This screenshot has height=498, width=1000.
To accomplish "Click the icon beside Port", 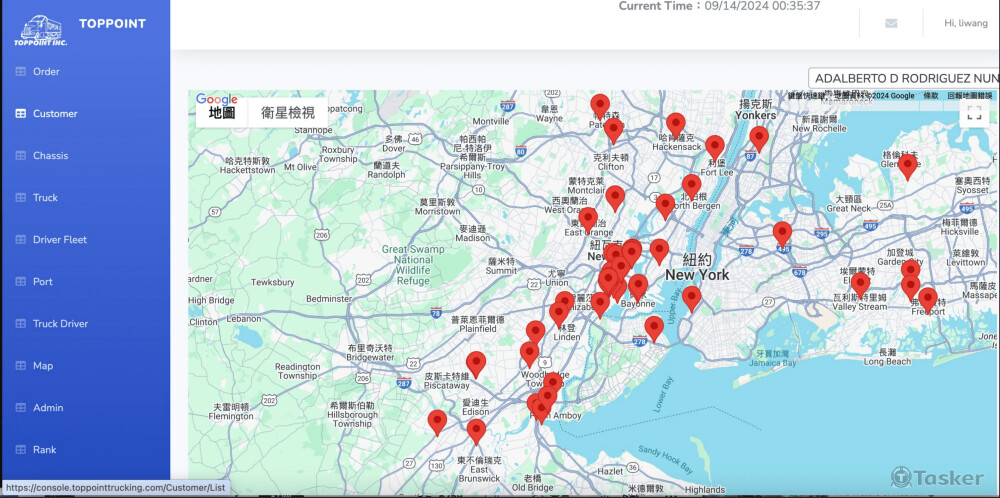I will coord(20,282).
